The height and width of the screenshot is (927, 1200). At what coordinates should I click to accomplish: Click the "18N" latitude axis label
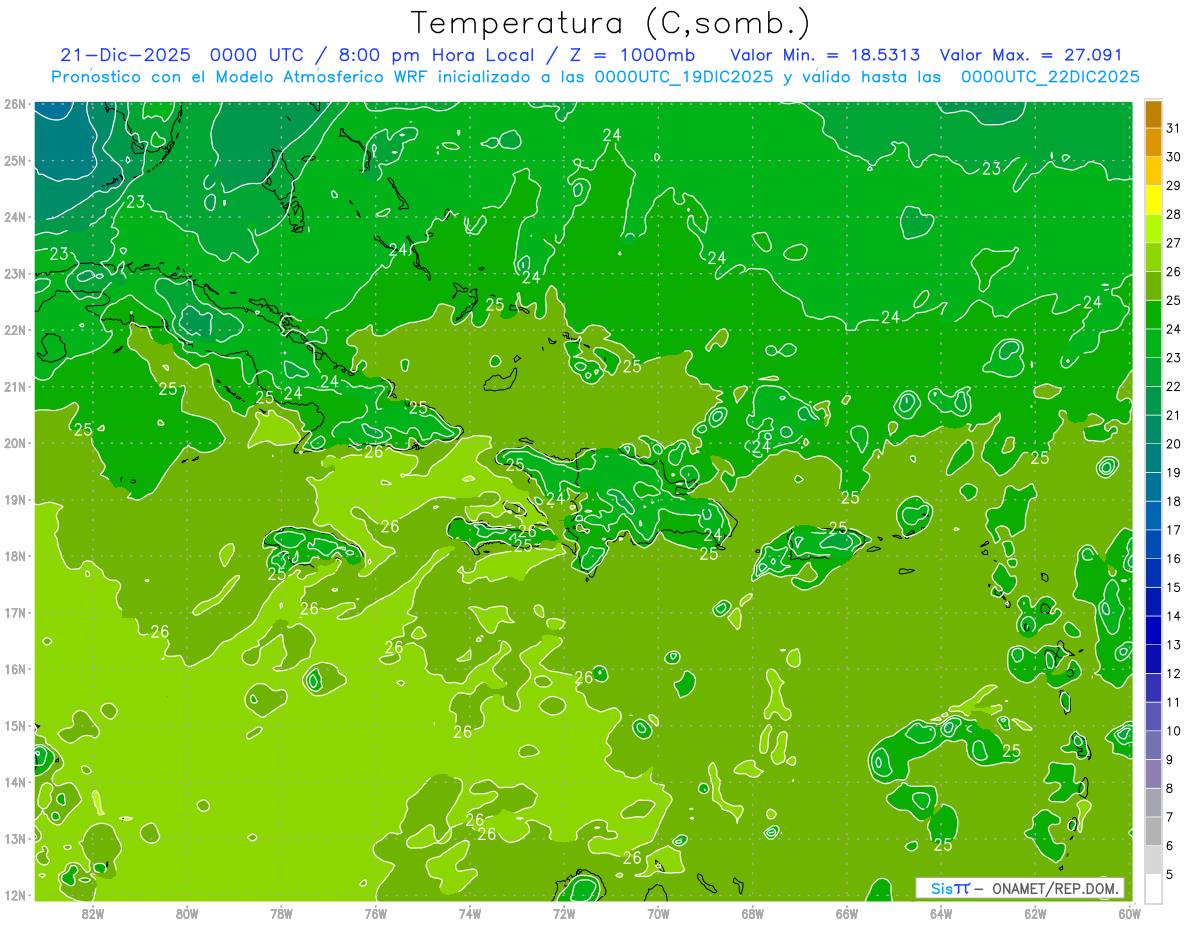[x=14, y=556]
